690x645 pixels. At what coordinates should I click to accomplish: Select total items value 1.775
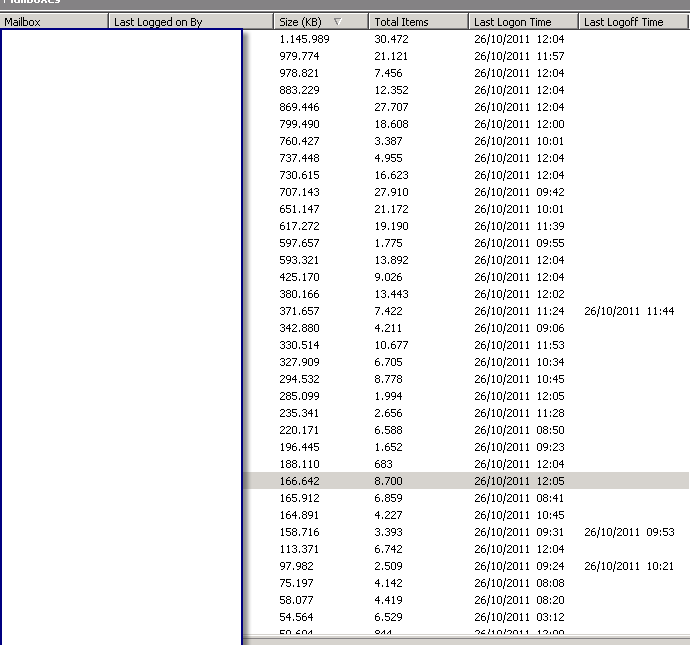tap(388, 243)
